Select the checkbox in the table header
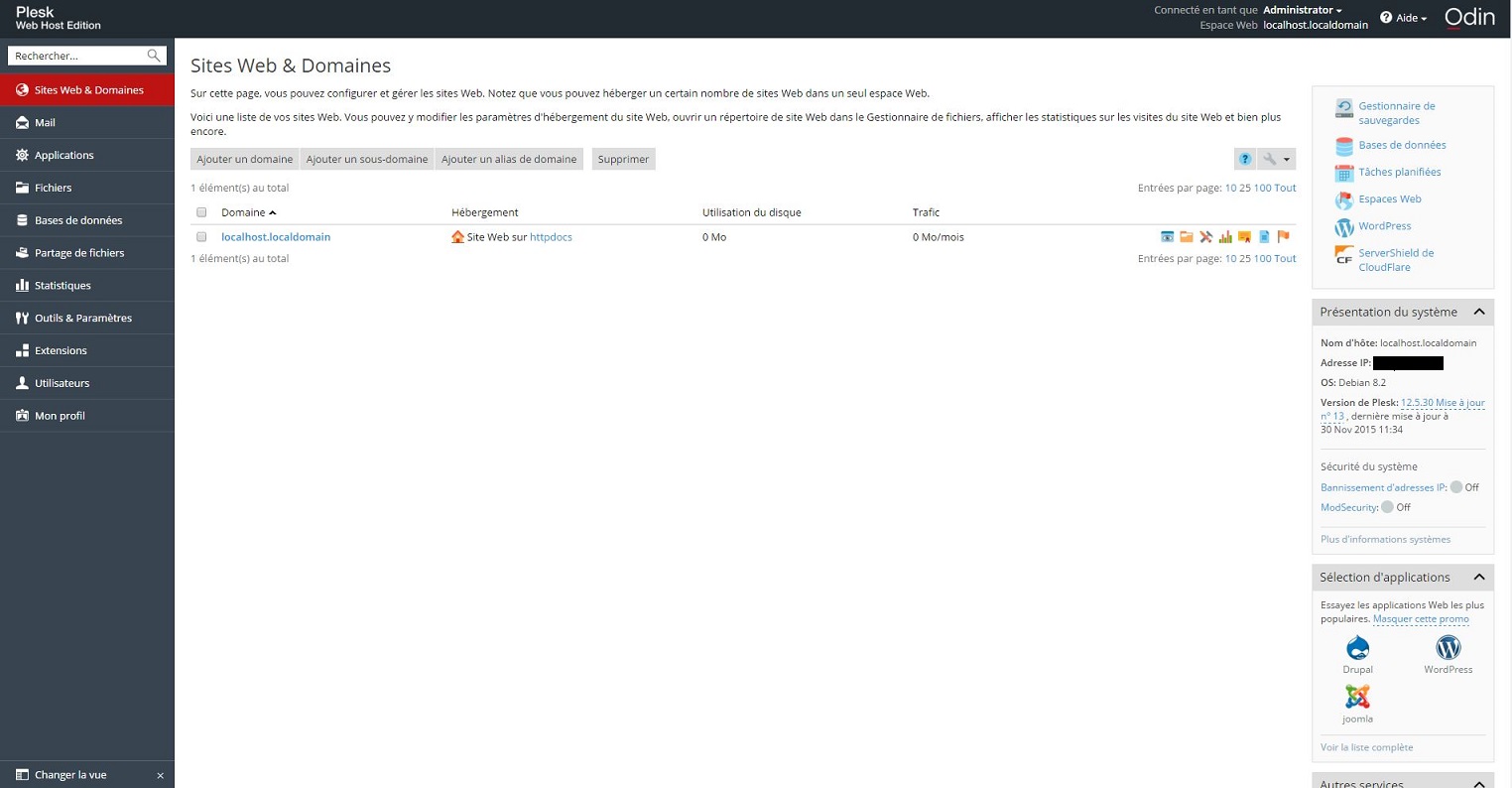1512x788 pixels. pos(201,211)
